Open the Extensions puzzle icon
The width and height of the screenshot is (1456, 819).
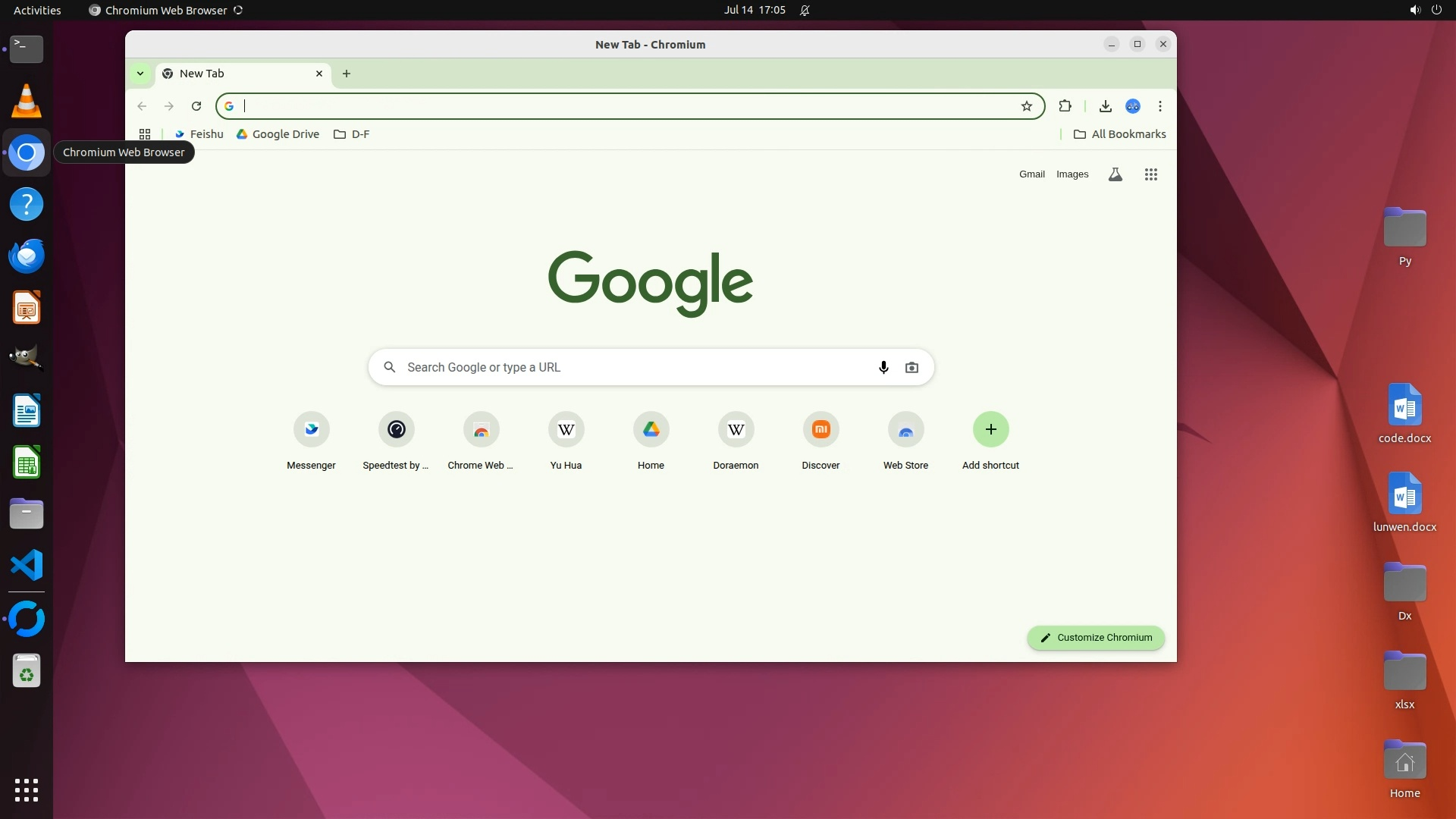pos(1065,106)
